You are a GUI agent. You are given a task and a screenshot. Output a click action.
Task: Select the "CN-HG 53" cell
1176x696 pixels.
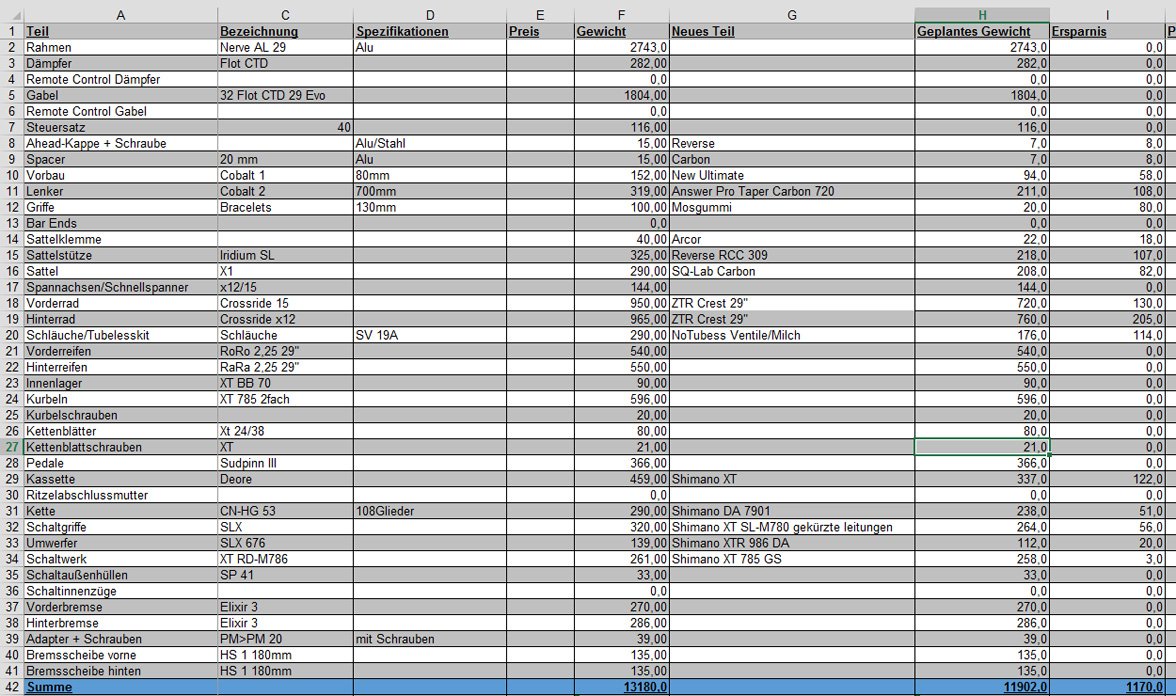[285, 512]
